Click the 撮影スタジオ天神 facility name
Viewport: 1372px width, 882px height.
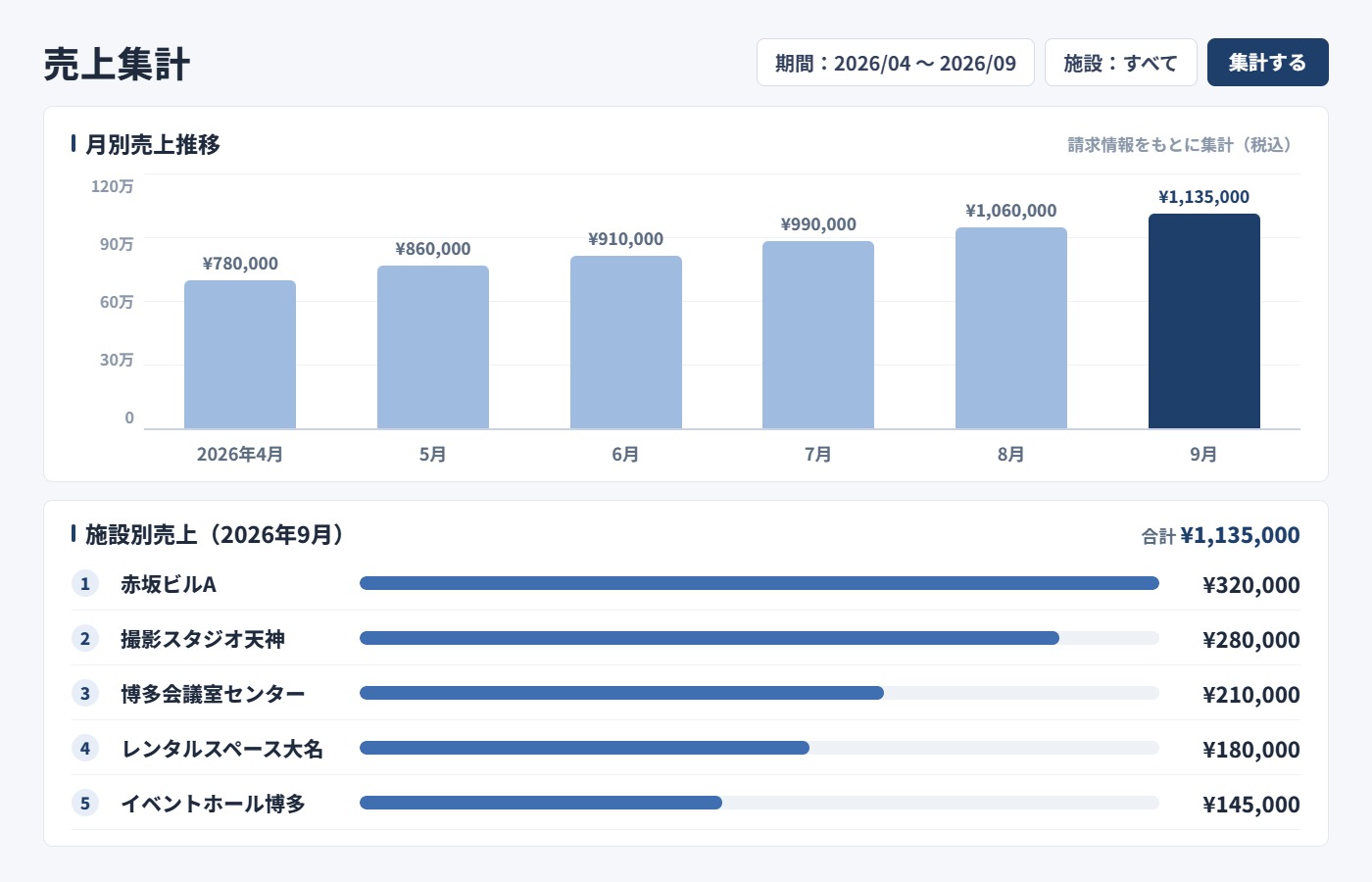(x=203, y=639)
